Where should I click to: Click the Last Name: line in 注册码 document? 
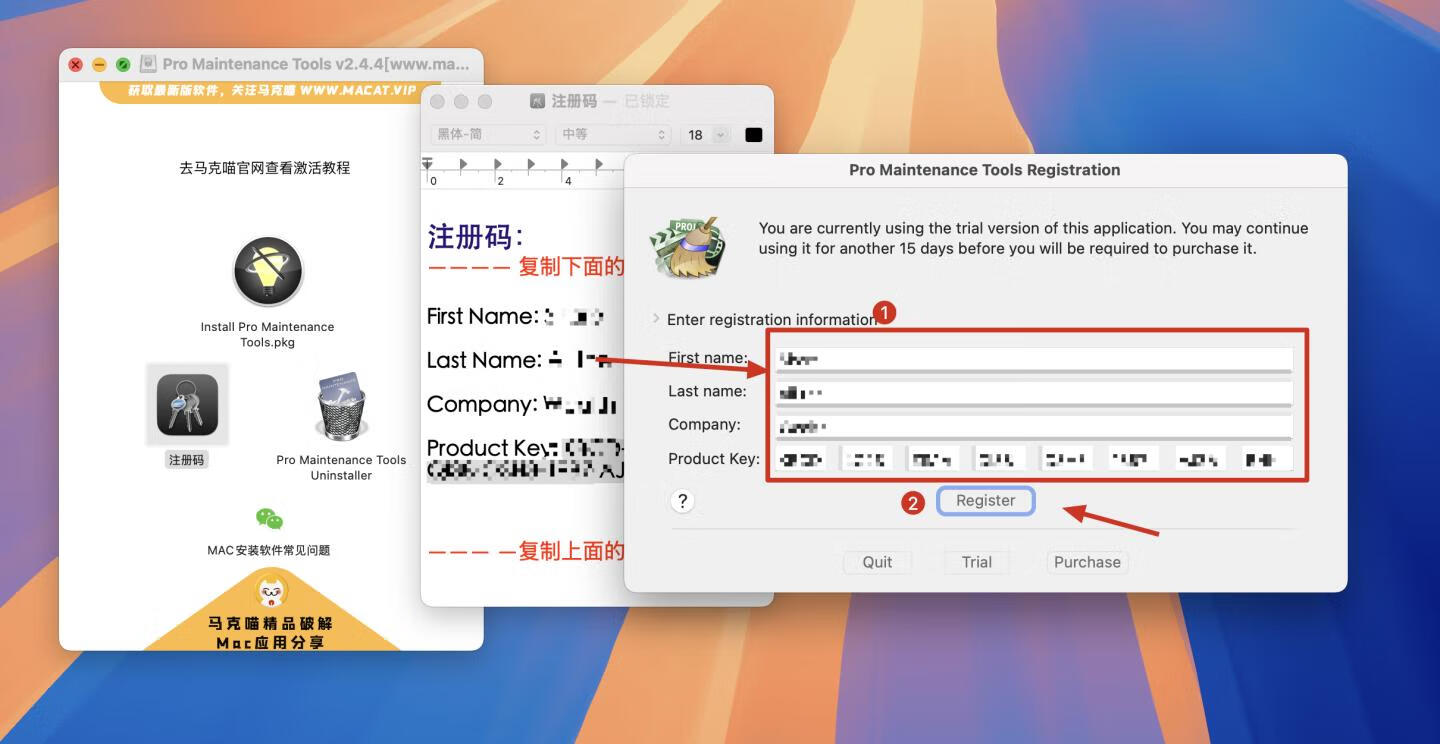click(x=518, y=360)
